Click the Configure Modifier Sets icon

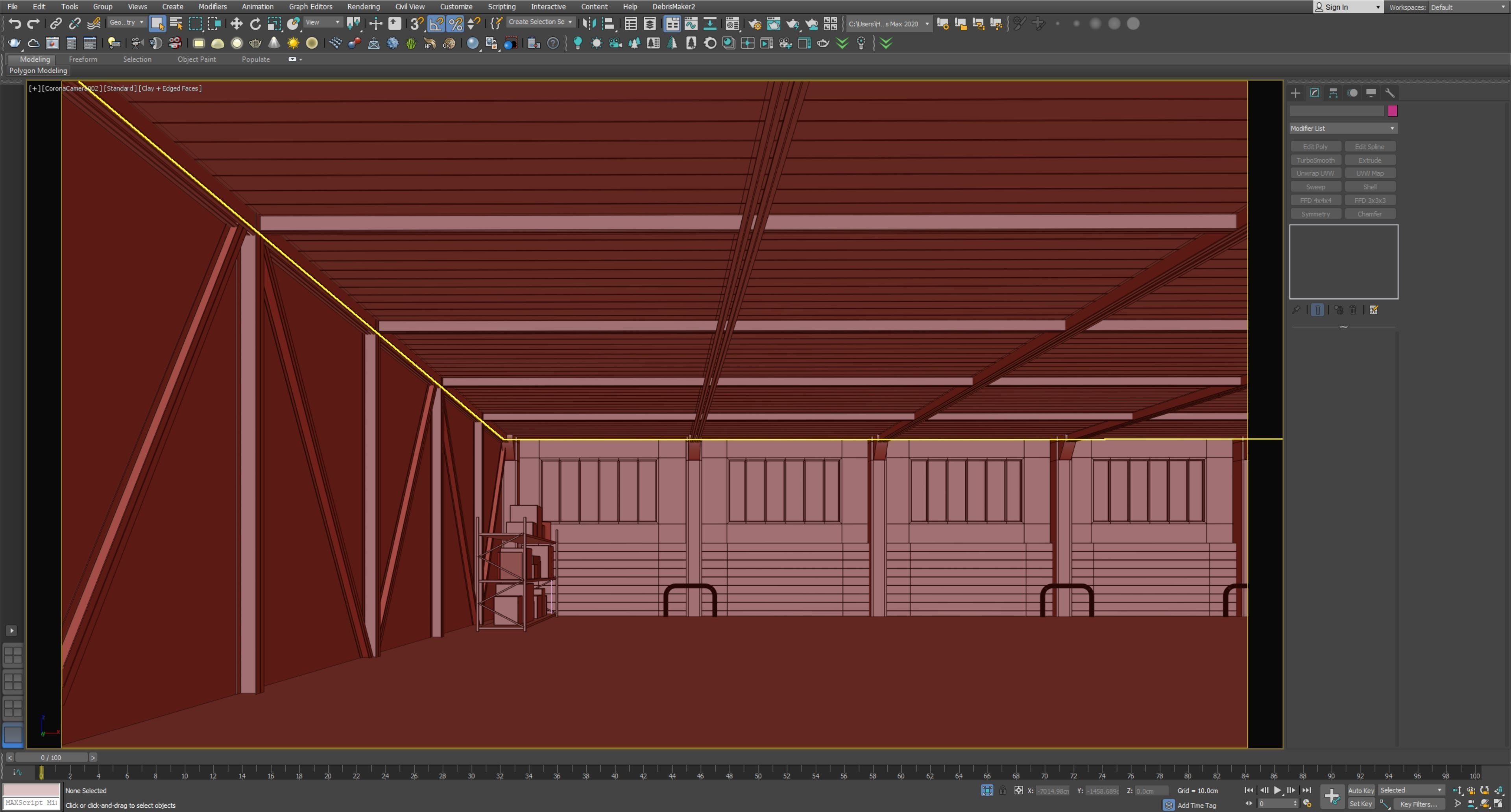pyautogui.click(x=1373, y=310)
